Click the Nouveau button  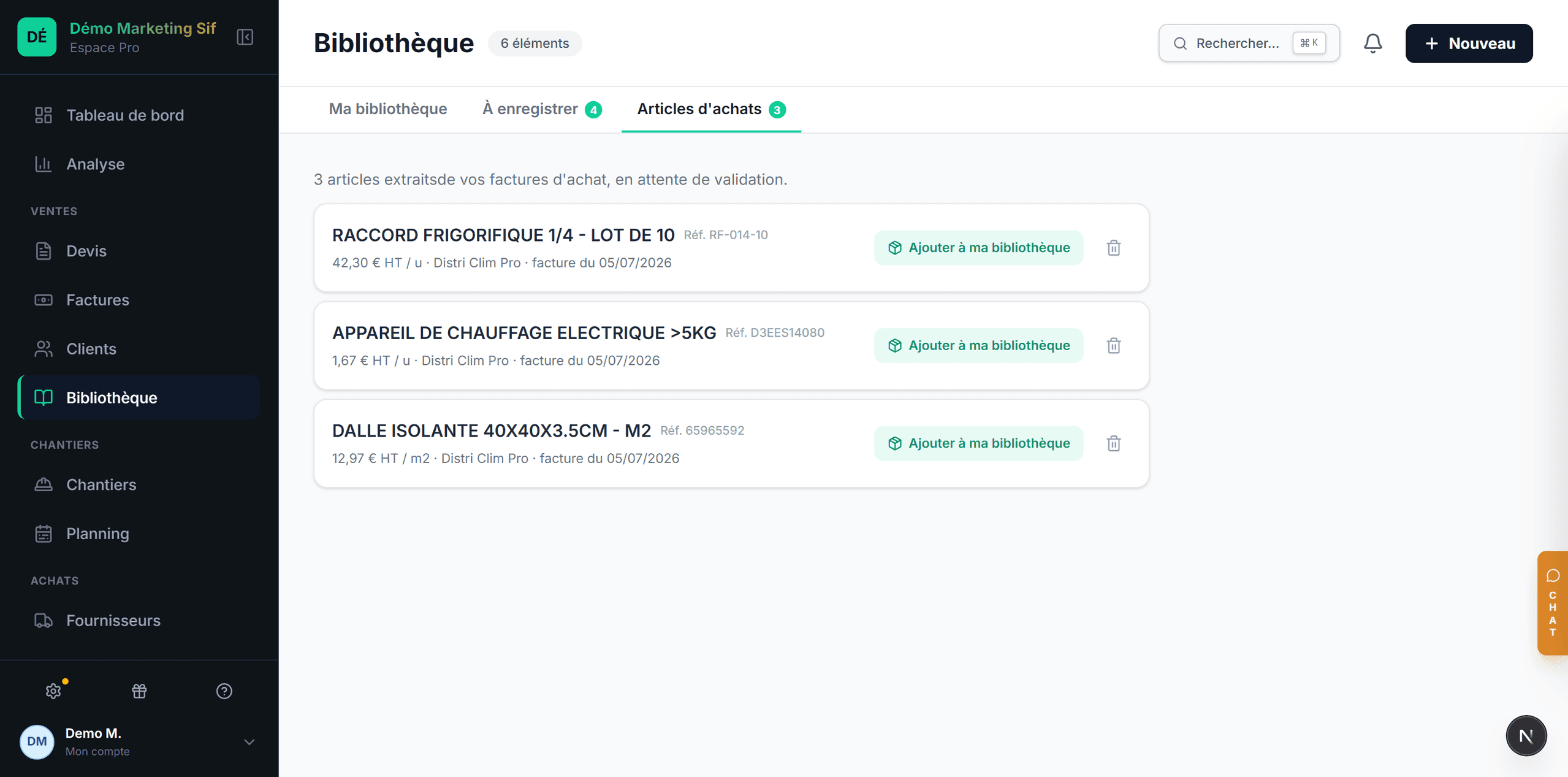[x=1469, y=43]
